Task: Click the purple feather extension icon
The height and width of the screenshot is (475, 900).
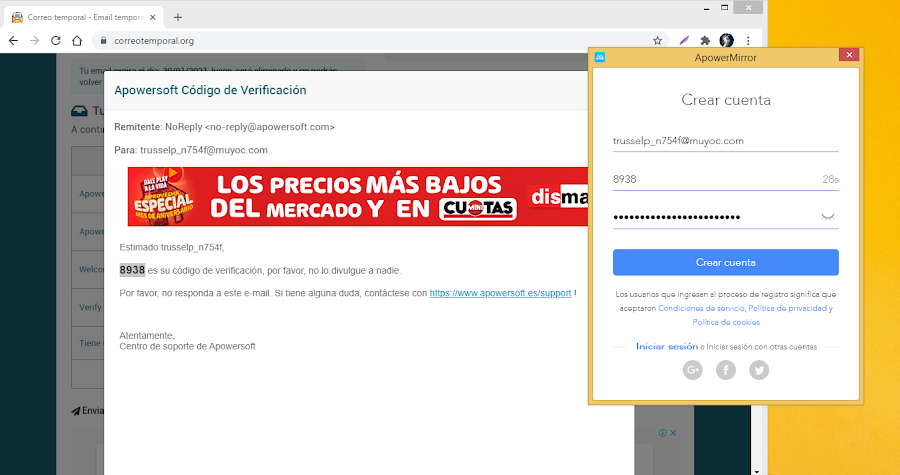Action: [684, 40]
